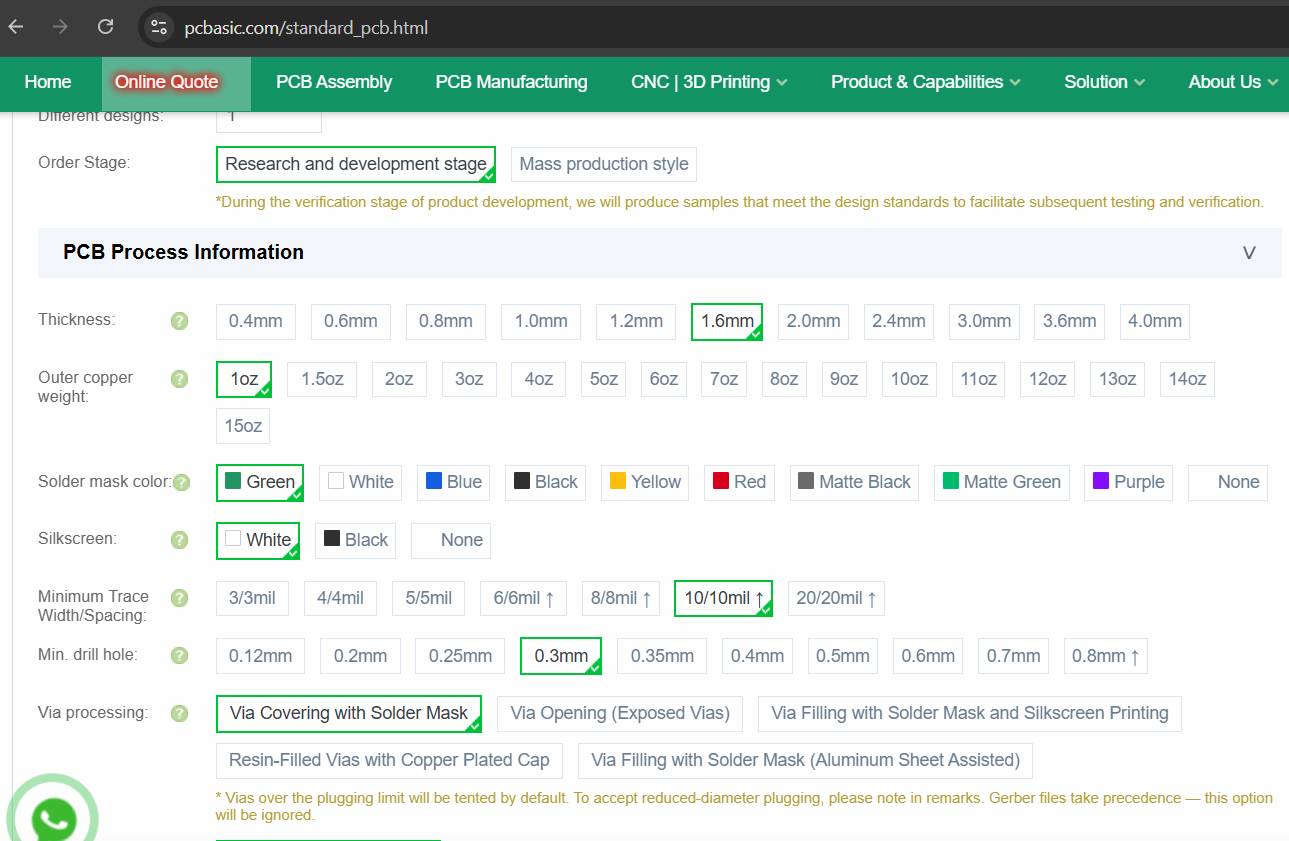Screen dimensions: 1289x841
Task: Click the site information icon in the address bar
Action: (158, 27)
